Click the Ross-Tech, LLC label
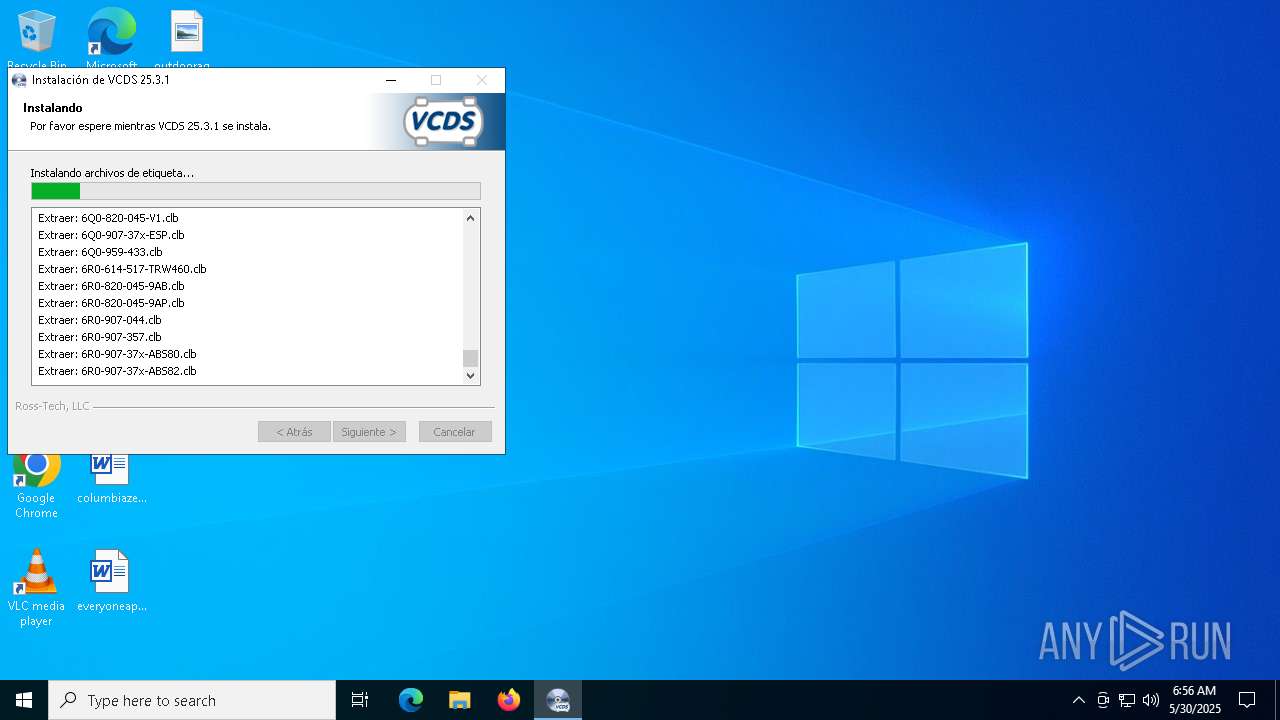Image resolution: width=1280 pixels, height=720 pixels. click(x=52, y=406)
